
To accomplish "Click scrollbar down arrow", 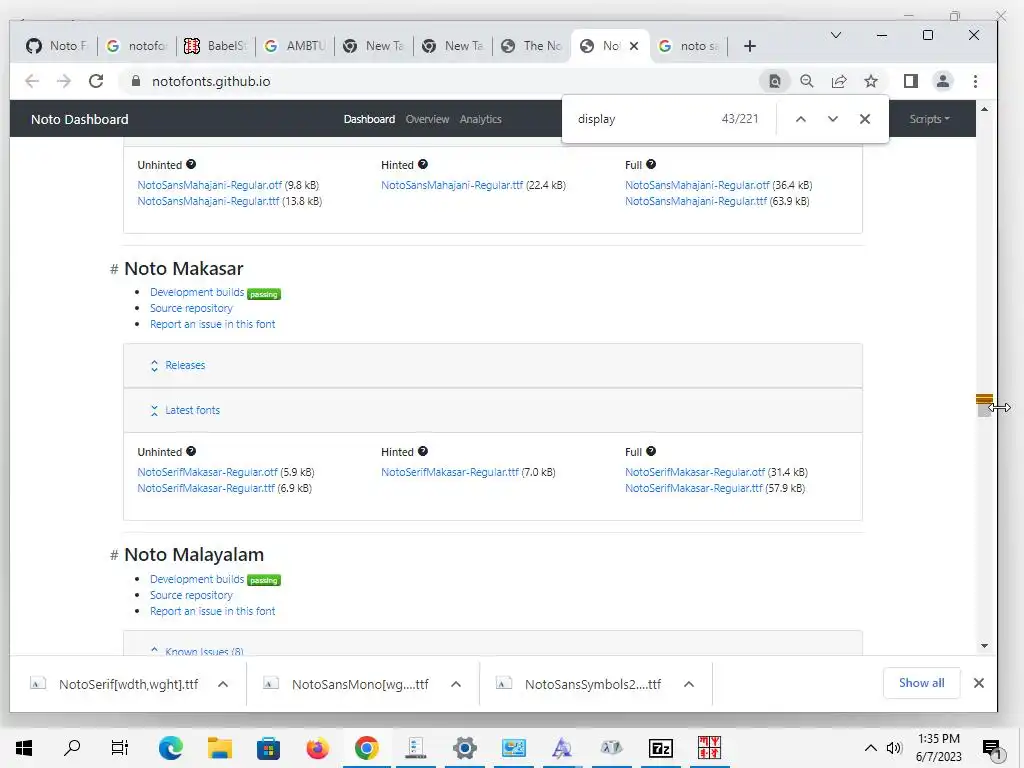I will pyautogui.click(x=984, y=646).
